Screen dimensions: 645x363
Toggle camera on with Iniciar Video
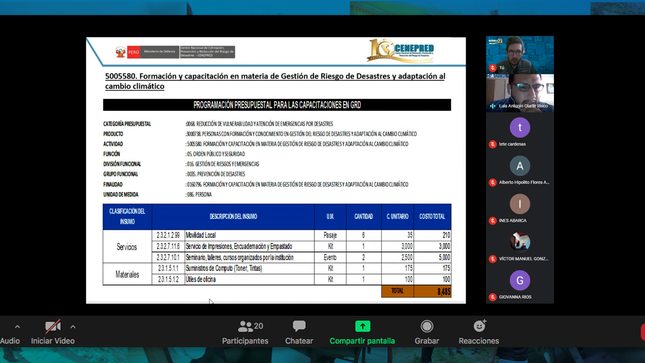pos(53,333)
